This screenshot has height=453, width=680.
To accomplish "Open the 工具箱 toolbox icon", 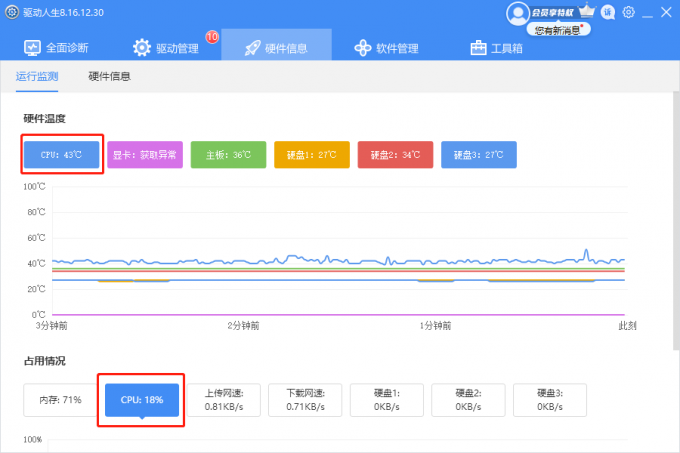I will click(x=478, y=48).
